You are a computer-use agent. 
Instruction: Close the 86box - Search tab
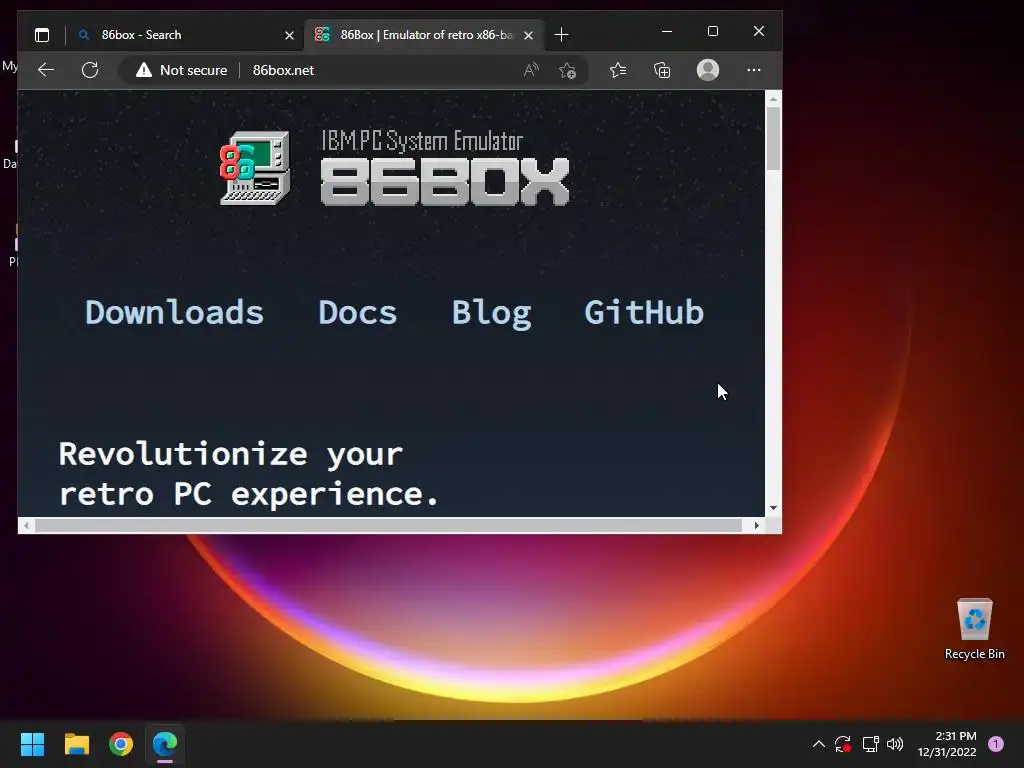point(289,35)
